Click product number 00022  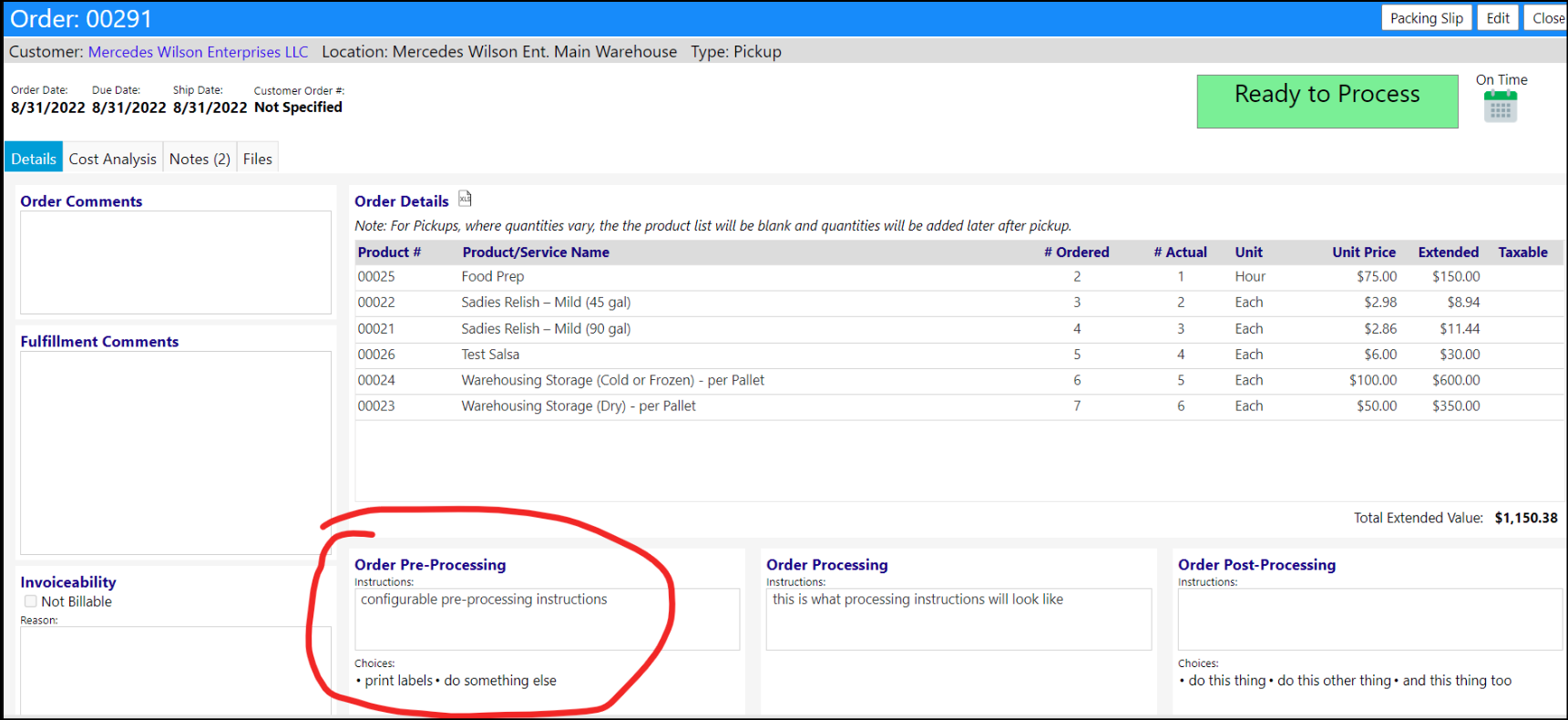click(376, 303)
